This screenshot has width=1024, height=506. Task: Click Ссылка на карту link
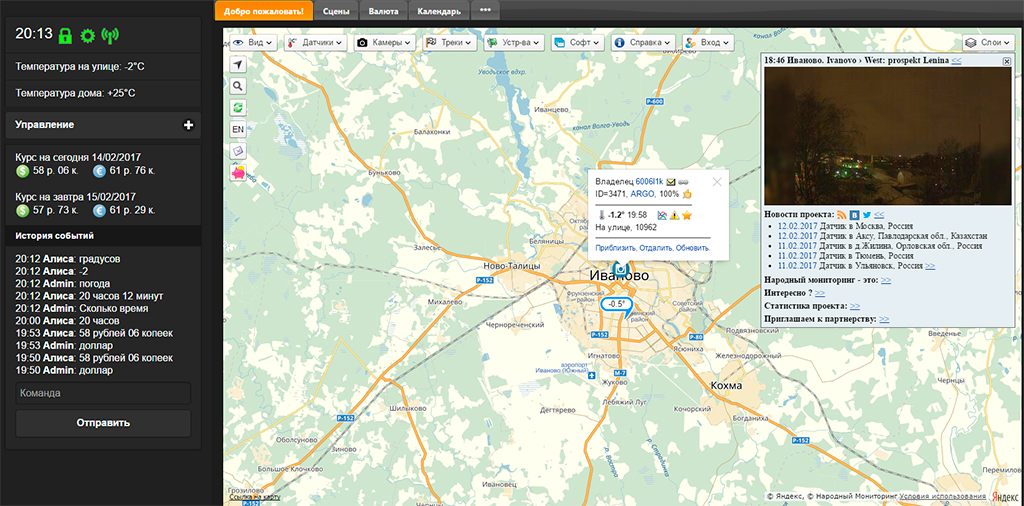(x=254, y=497)
